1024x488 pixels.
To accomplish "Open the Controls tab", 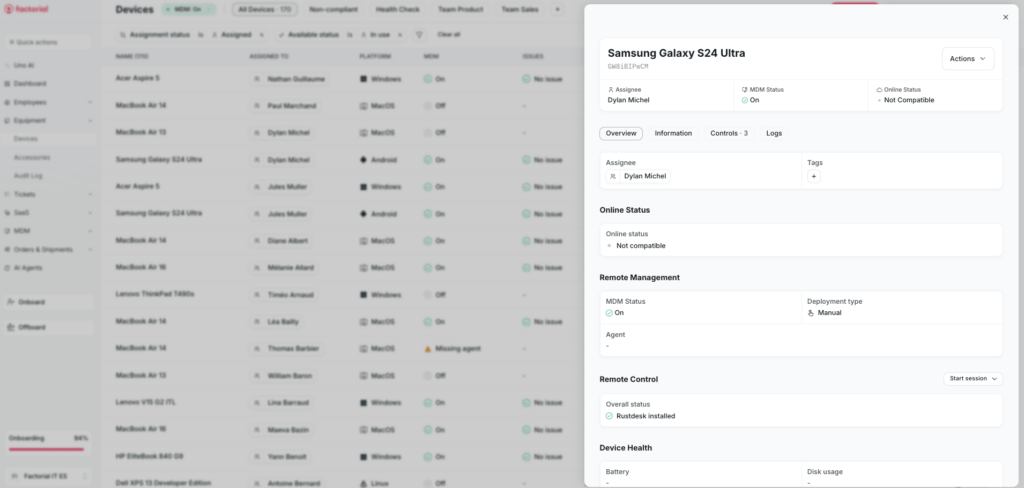I will click(728, 133).
